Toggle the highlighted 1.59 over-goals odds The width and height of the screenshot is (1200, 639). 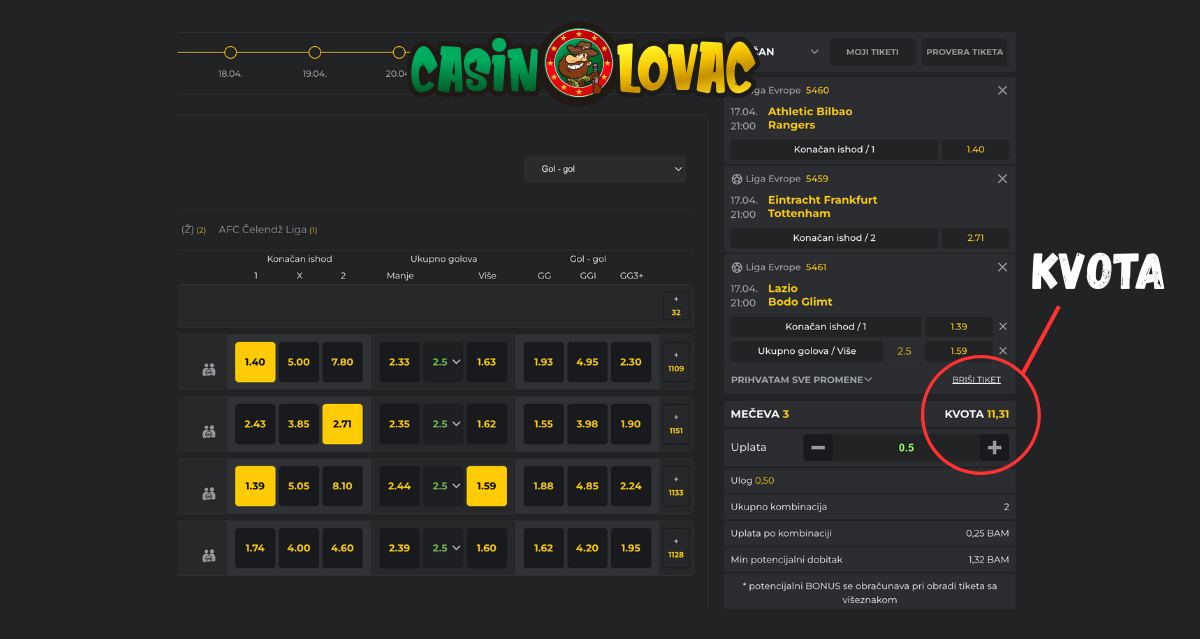[x=486, y=486]
